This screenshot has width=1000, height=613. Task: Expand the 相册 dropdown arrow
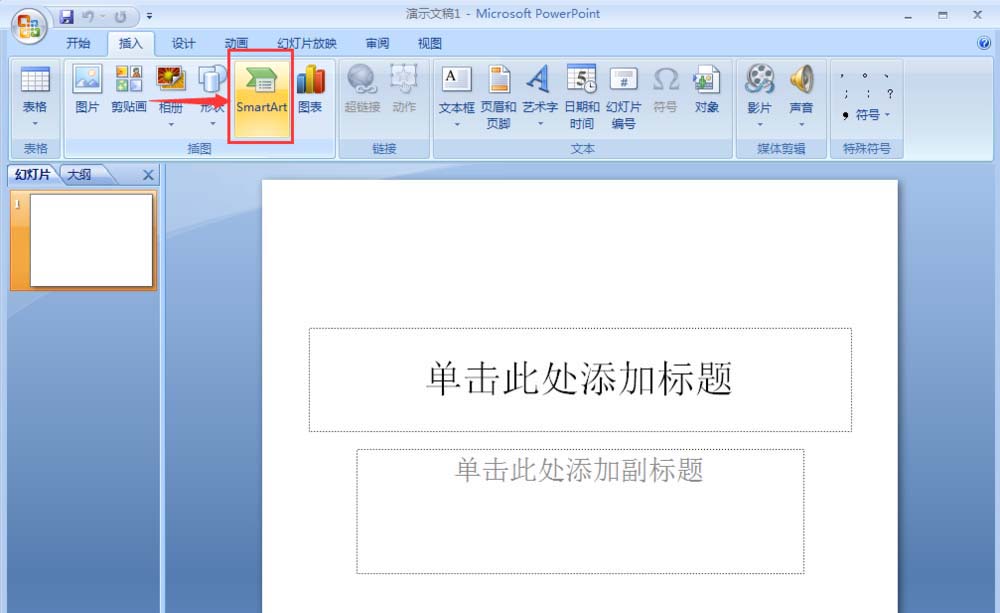[170, 124]
